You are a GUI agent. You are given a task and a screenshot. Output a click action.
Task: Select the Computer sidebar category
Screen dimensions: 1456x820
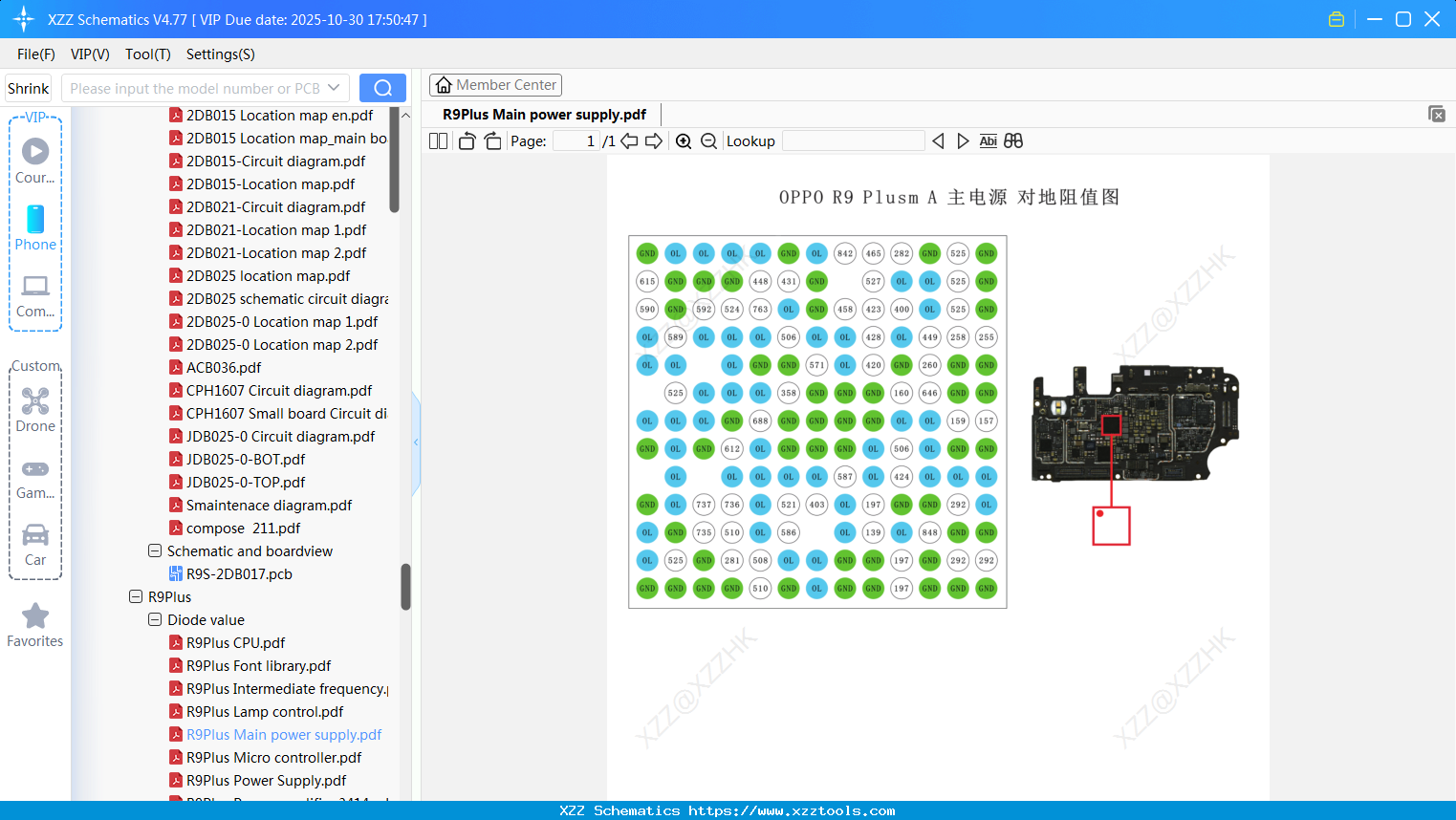point(35,295)
